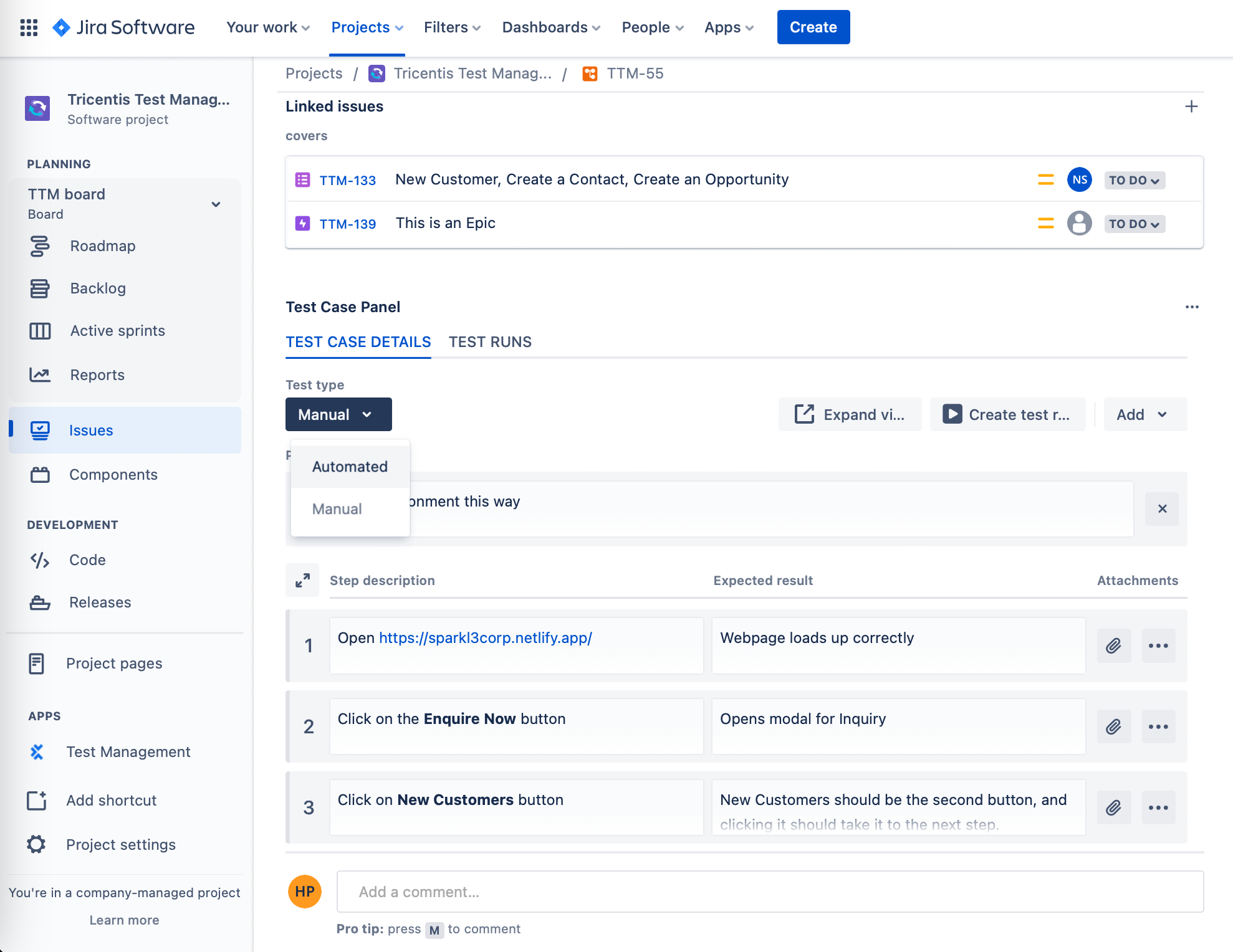Open the Add dropdown in Test Case Panel

coord(1144,414)
